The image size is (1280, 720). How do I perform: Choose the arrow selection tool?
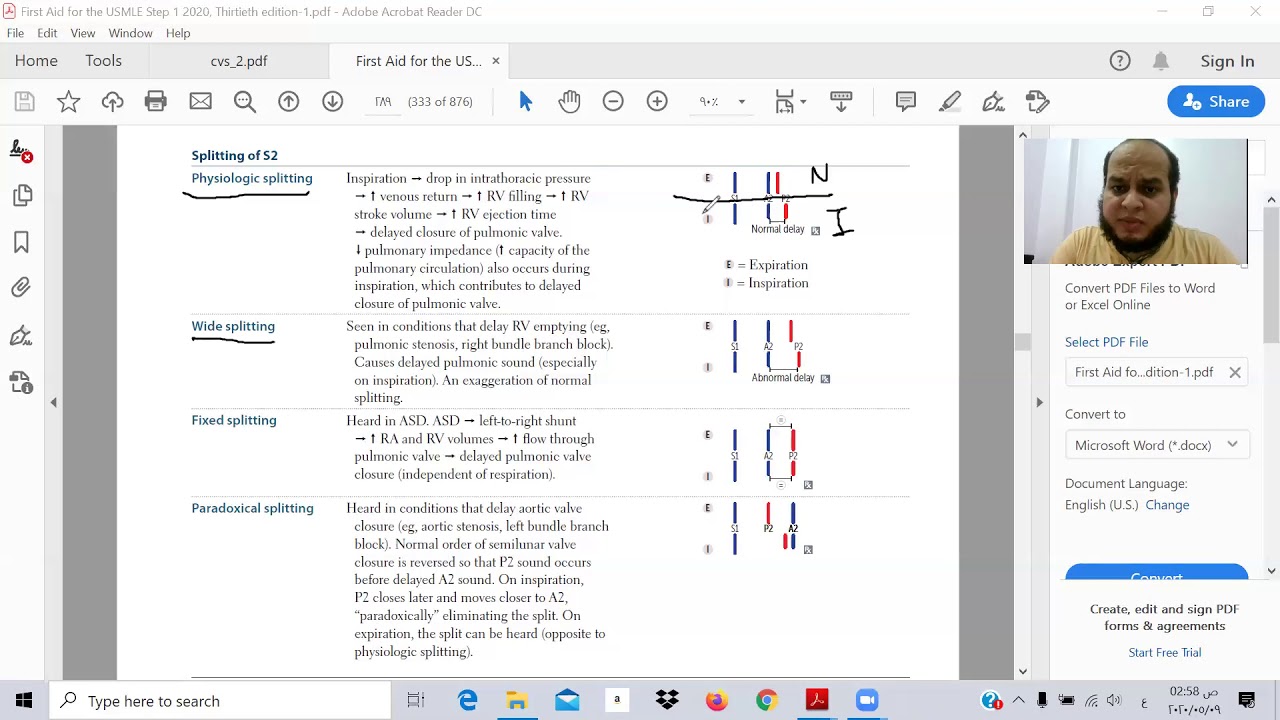click(526, 101)
